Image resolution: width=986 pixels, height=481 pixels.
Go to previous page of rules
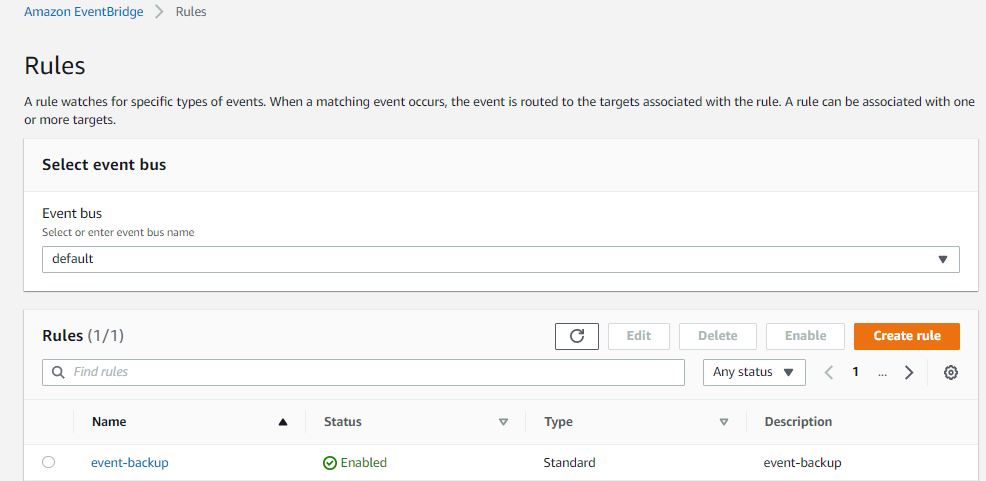[829, 372]
